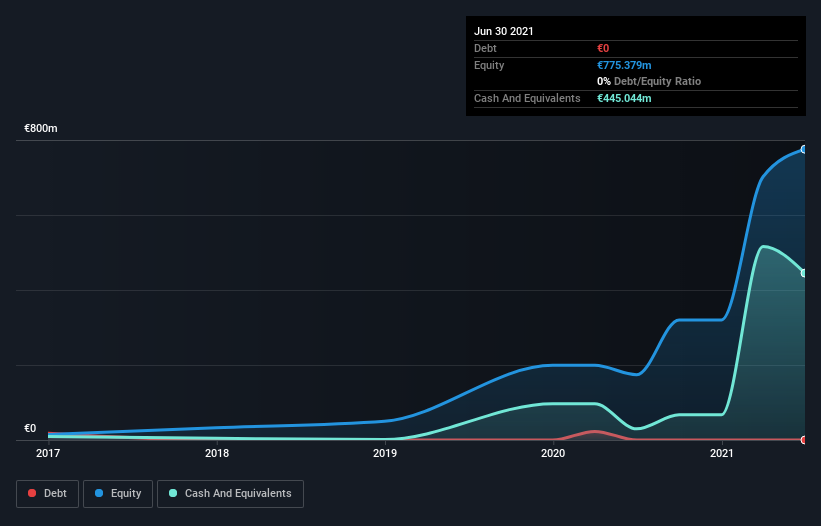Select the 2020 x-axis label
Image resolution: width=821 pixels, height=526 pixels.
[x=553, y=453]
